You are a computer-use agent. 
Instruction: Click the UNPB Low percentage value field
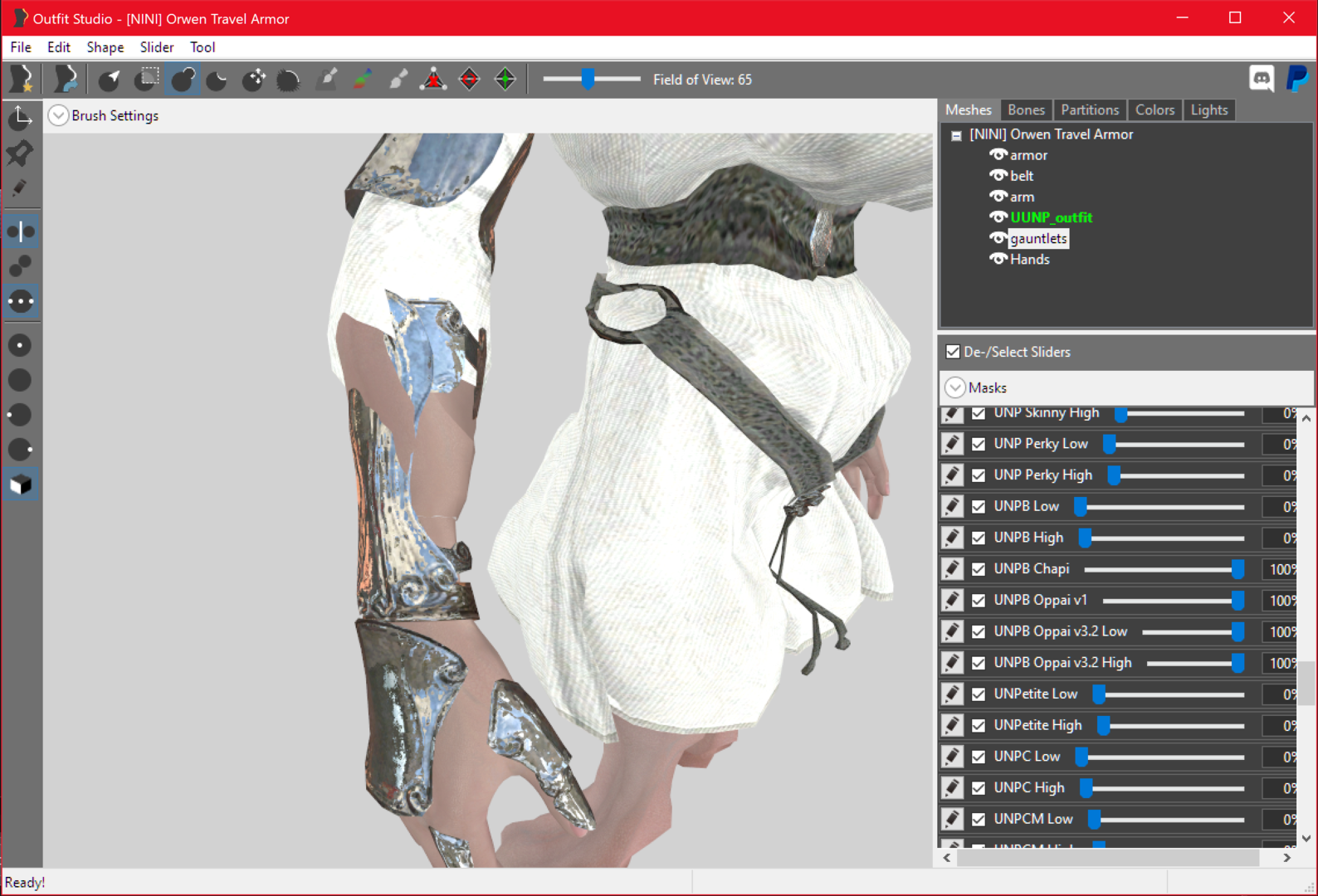tap(1280, 507)
